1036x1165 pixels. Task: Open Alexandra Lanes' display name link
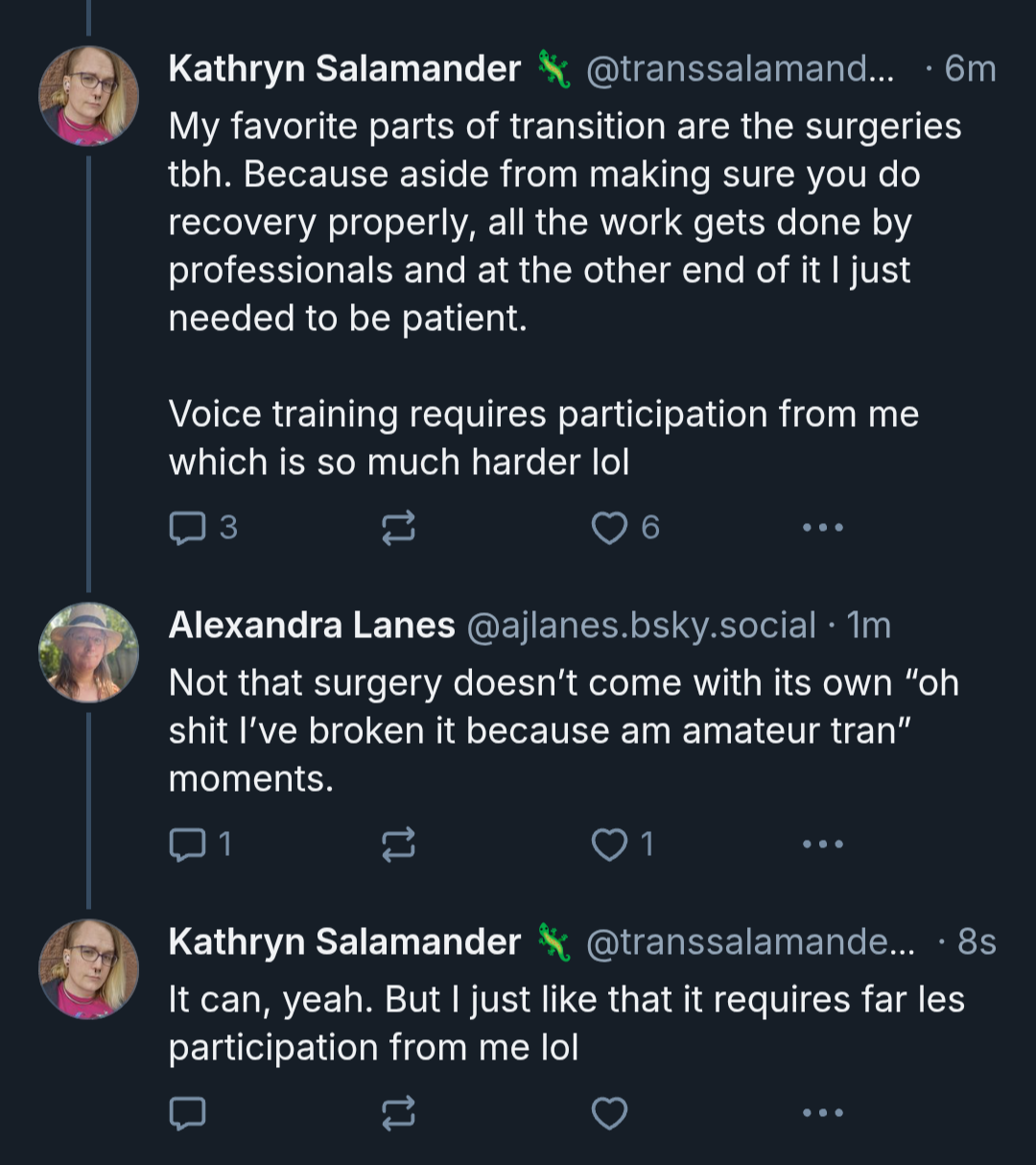click(x=312, y=626)
